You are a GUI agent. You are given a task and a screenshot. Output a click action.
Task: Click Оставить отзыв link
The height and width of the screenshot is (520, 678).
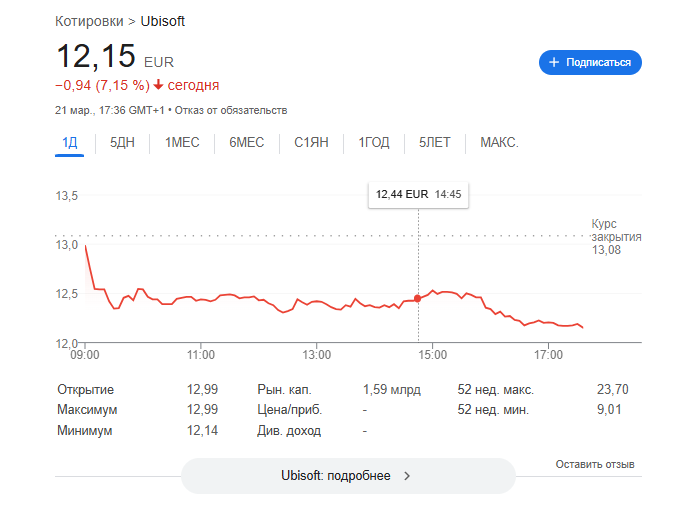[595, 464]
